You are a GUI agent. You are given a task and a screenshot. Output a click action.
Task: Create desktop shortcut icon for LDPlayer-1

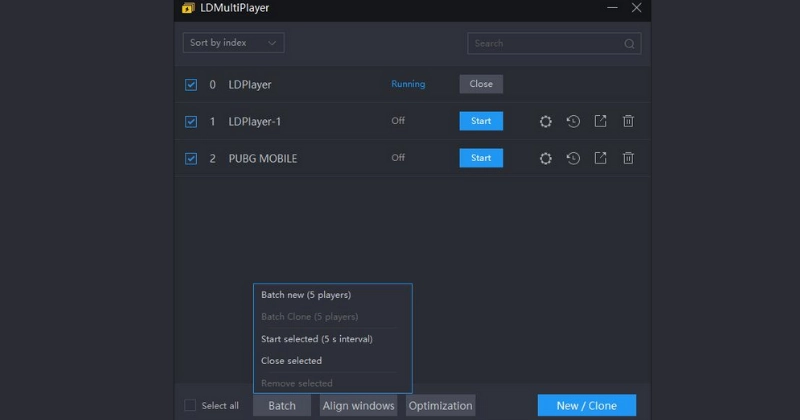coord(600,121)
